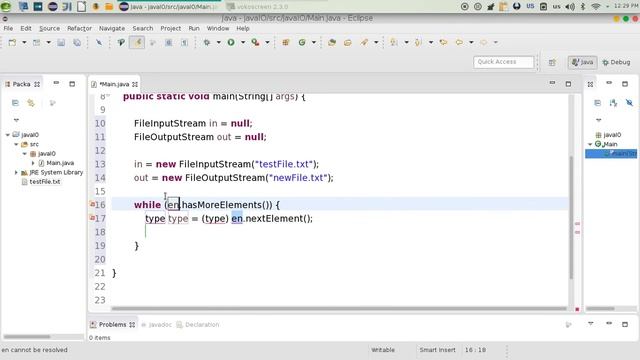
Task: Click into the Quick Access field
Action: (503, 62)
